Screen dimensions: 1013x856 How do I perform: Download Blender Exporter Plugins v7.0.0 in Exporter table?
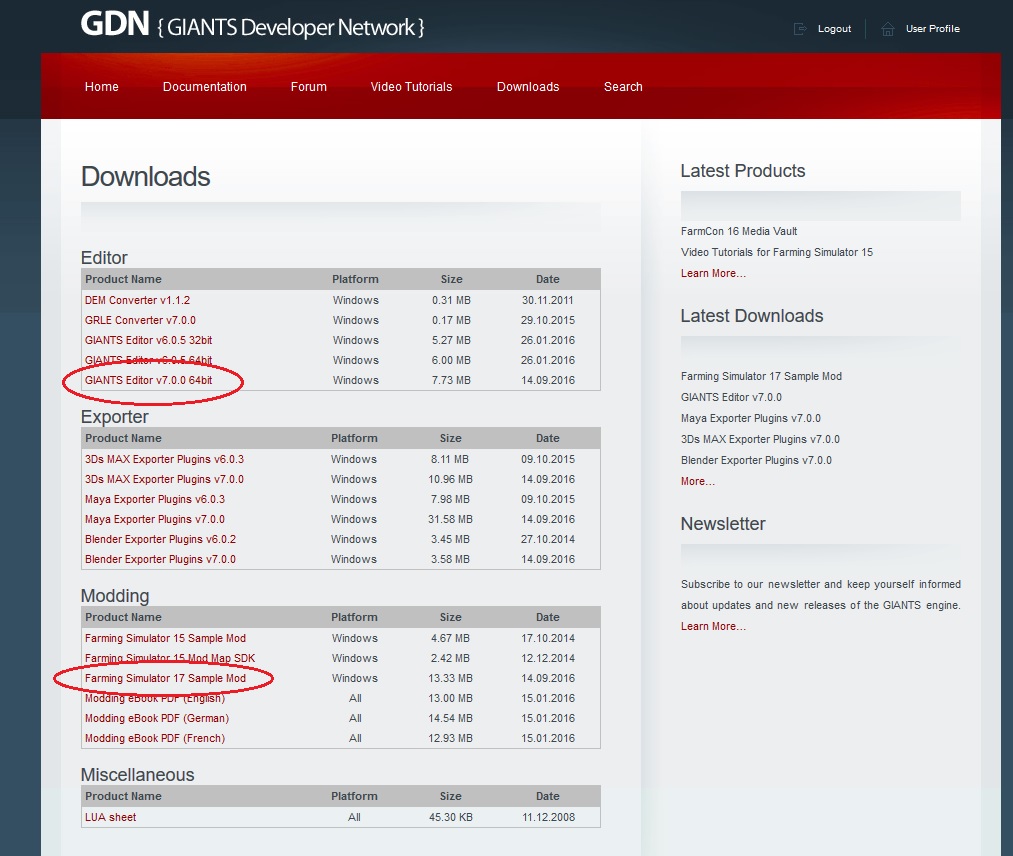[160, 559]
